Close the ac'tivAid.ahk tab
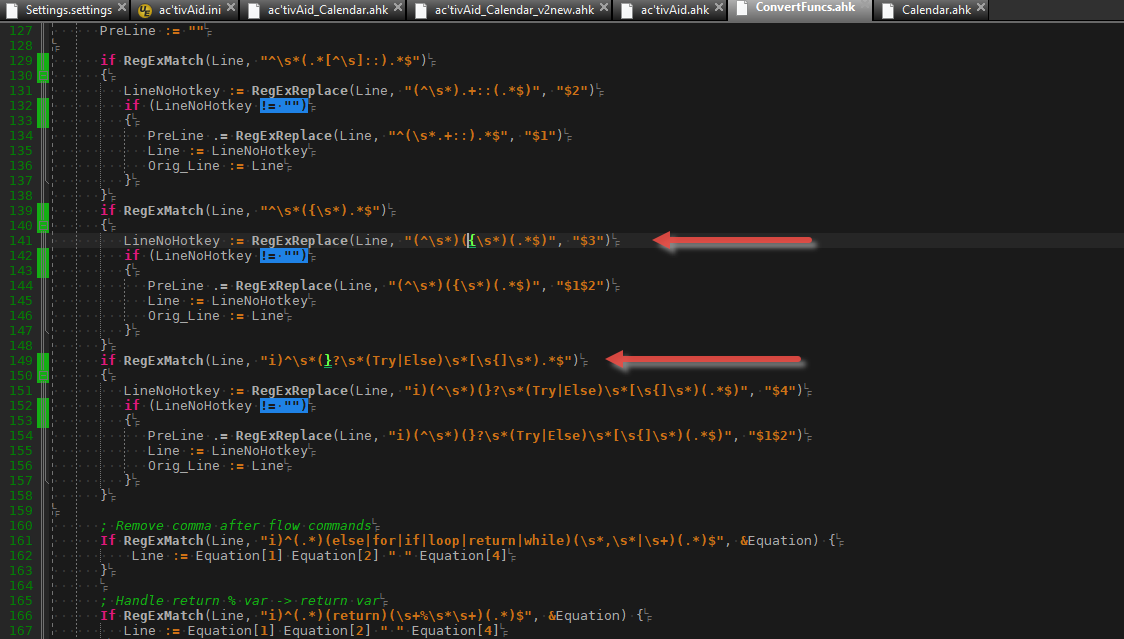 click(720, 10)
